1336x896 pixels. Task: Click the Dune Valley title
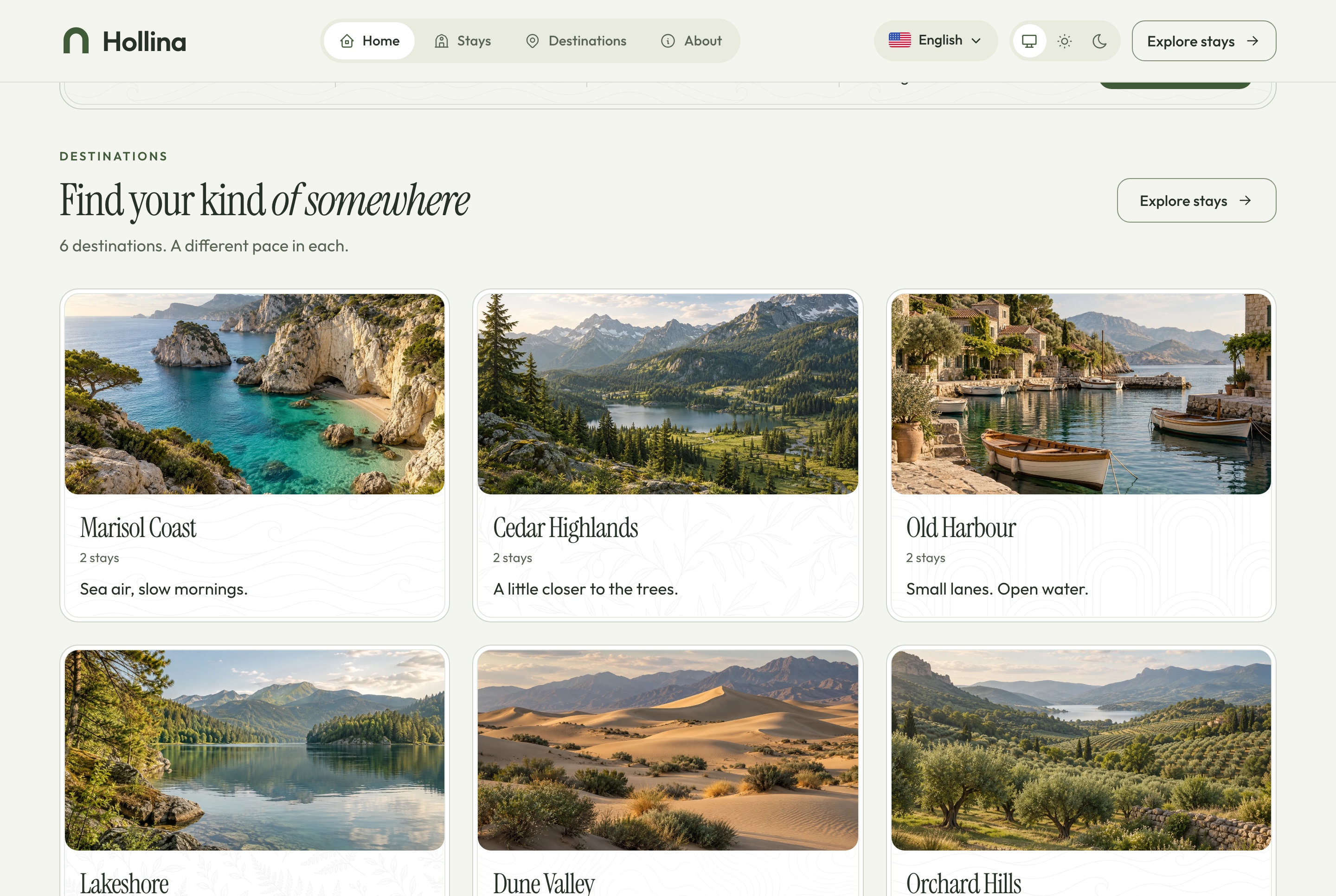coord(543,883)
